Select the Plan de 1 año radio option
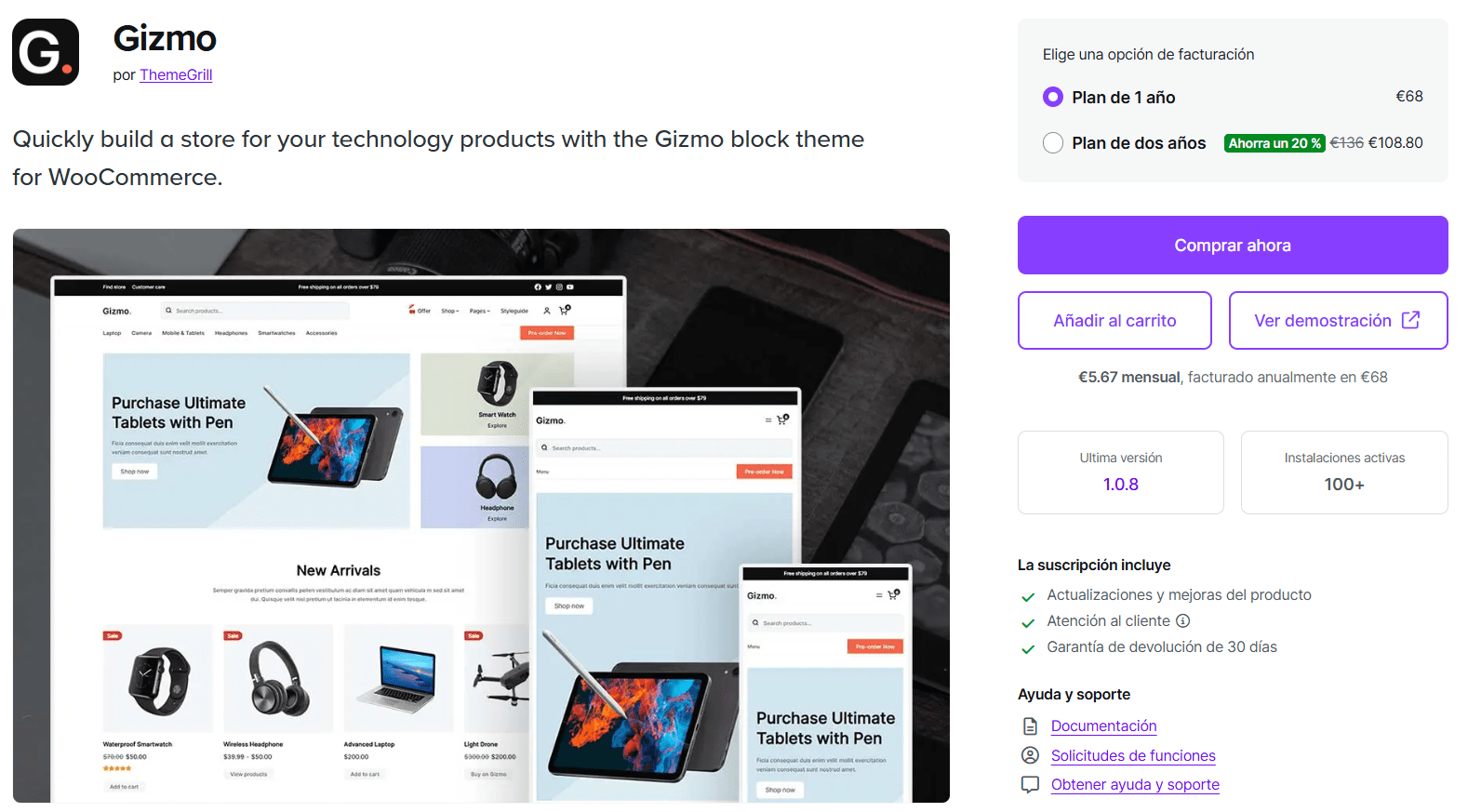This screenshot has height=812, width=1468. (1053, 97)
